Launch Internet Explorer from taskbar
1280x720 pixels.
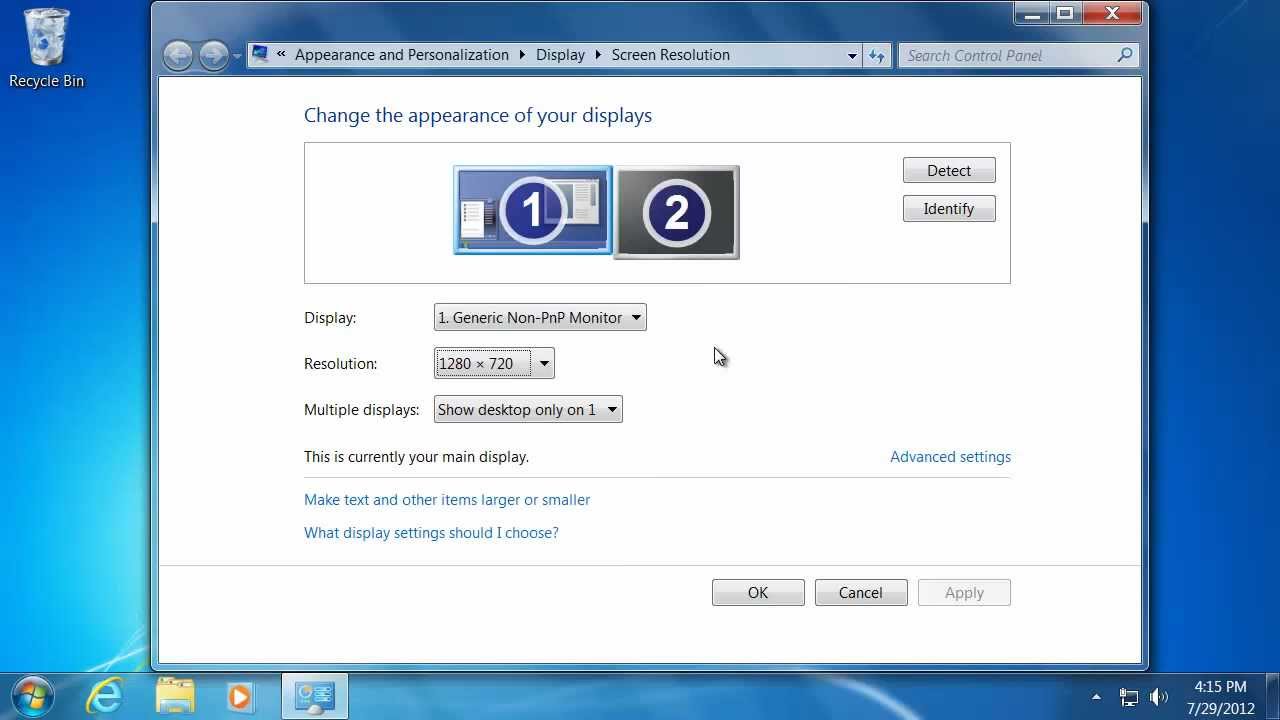[104, 695]
